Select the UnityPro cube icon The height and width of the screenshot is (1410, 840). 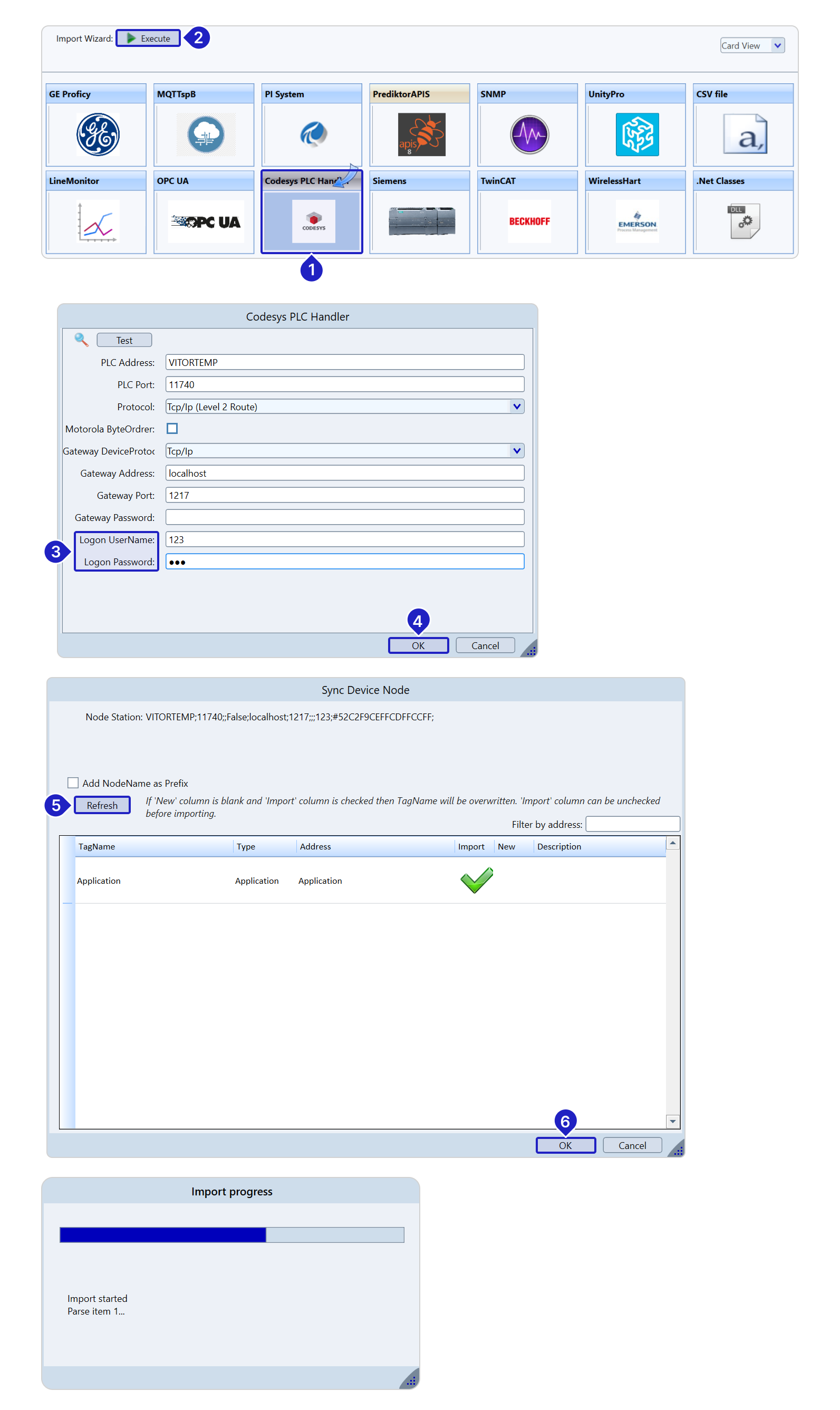[x=637, y=134]
